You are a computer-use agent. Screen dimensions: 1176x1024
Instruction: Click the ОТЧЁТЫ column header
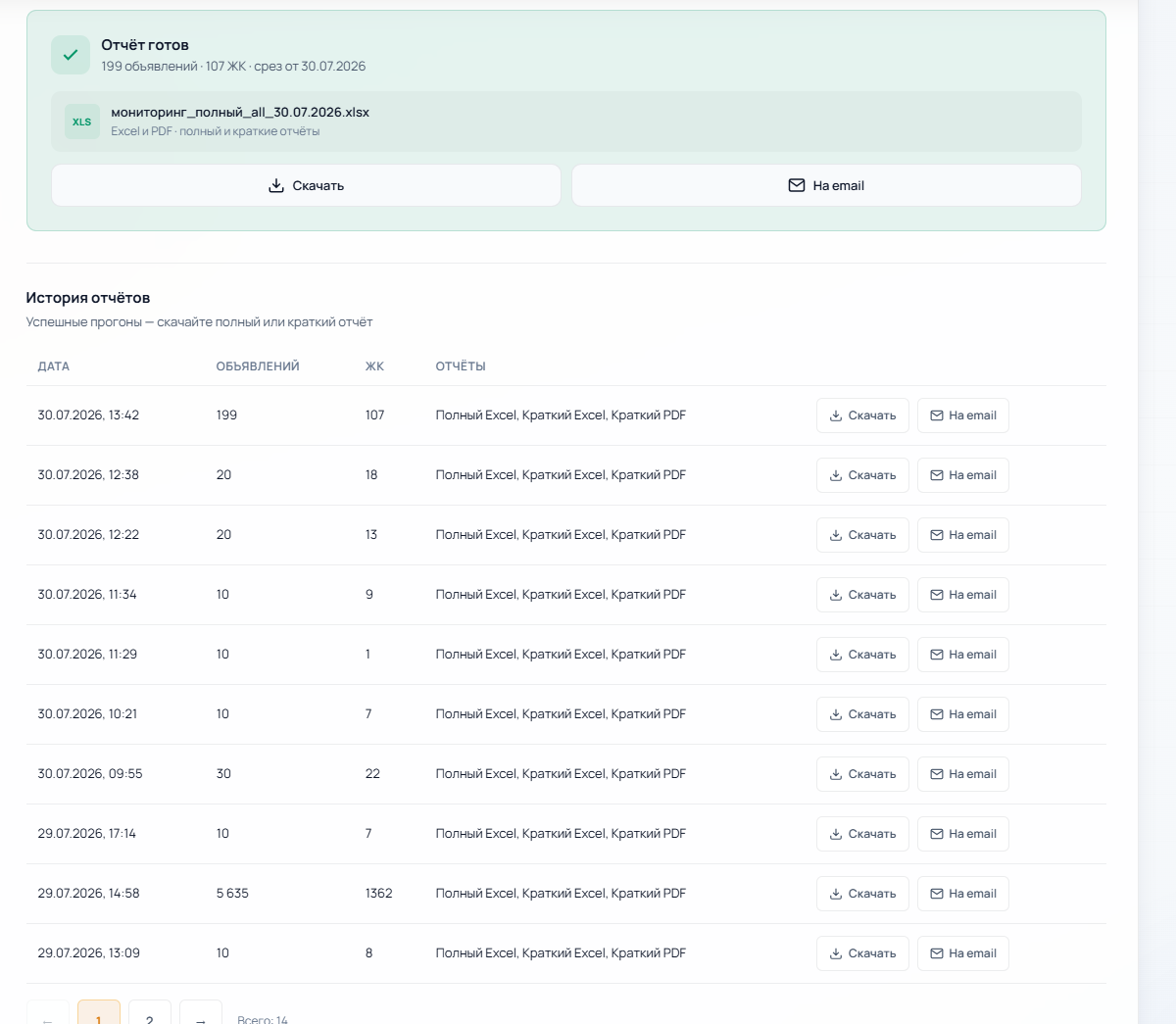coord(461,366)
